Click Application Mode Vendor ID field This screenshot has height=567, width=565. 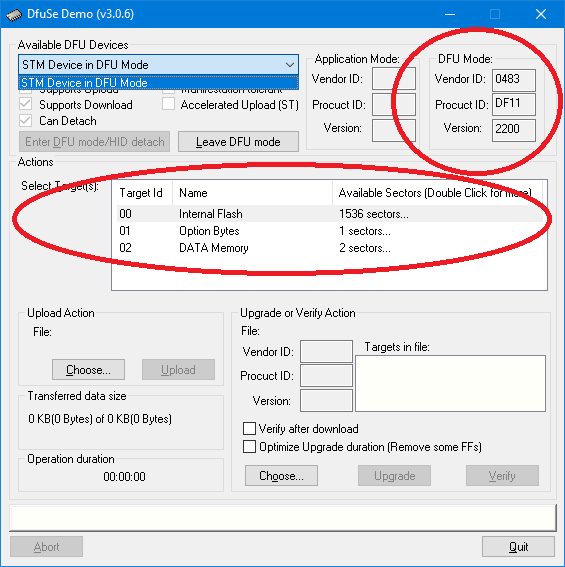coord(394,78)
